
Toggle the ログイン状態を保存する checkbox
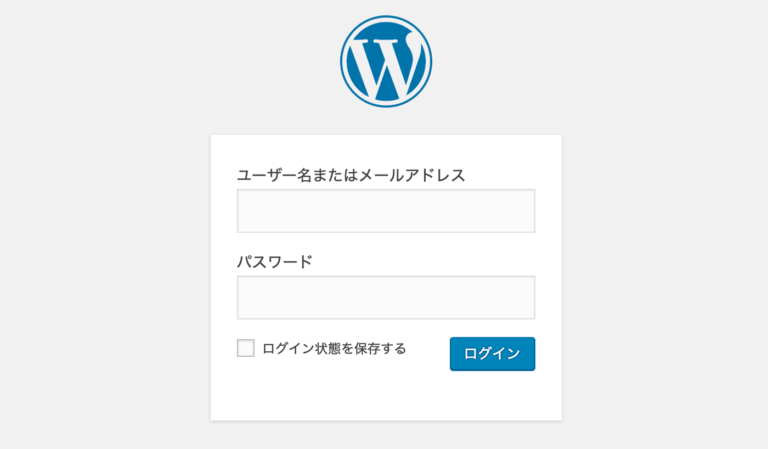(x=246, y=348)
